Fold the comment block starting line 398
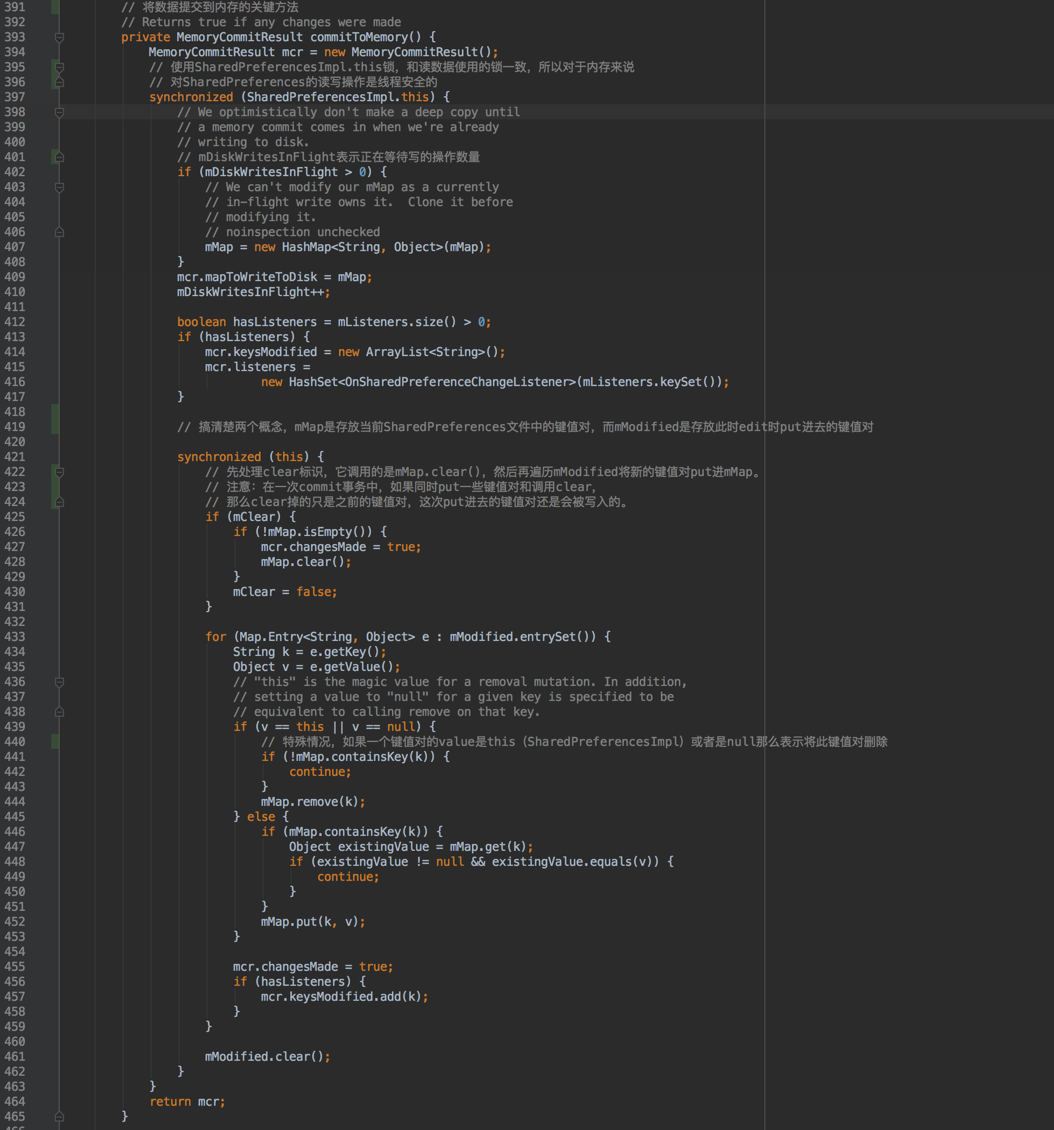The width and height of the screenshot is (1054, 1130). pyautogui.click(x=59, y=112)
